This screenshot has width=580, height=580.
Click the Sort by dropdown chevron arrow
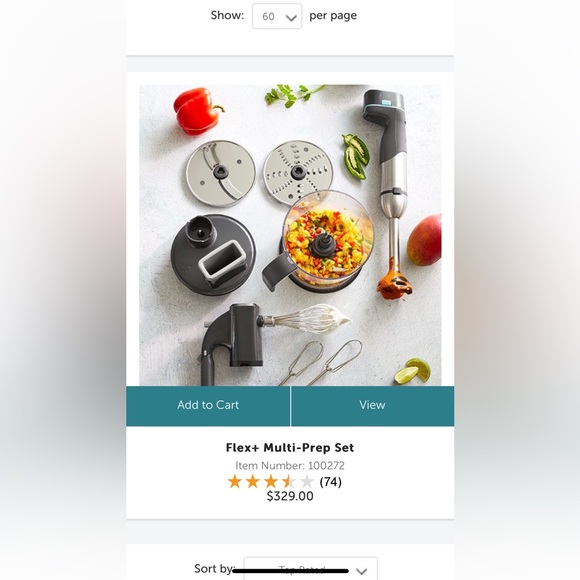coord(361,571)
